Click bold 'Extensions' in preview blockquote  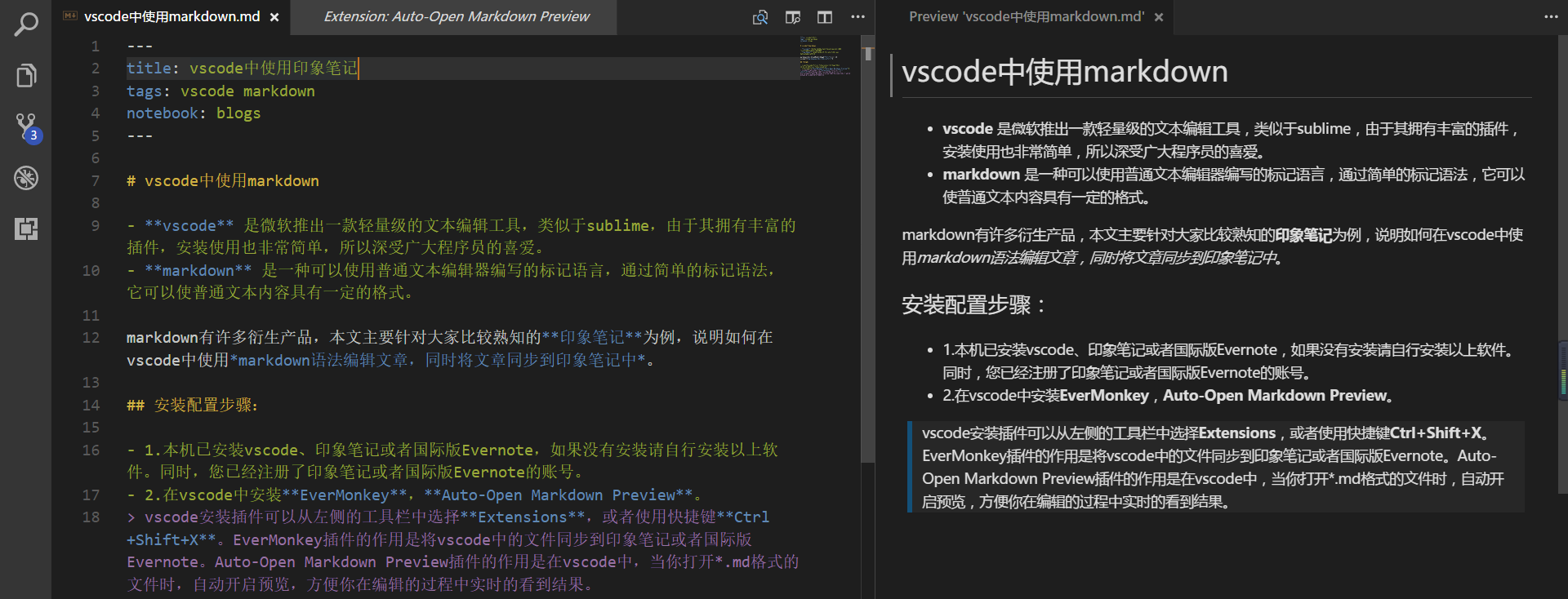[x=1237, y=433]
